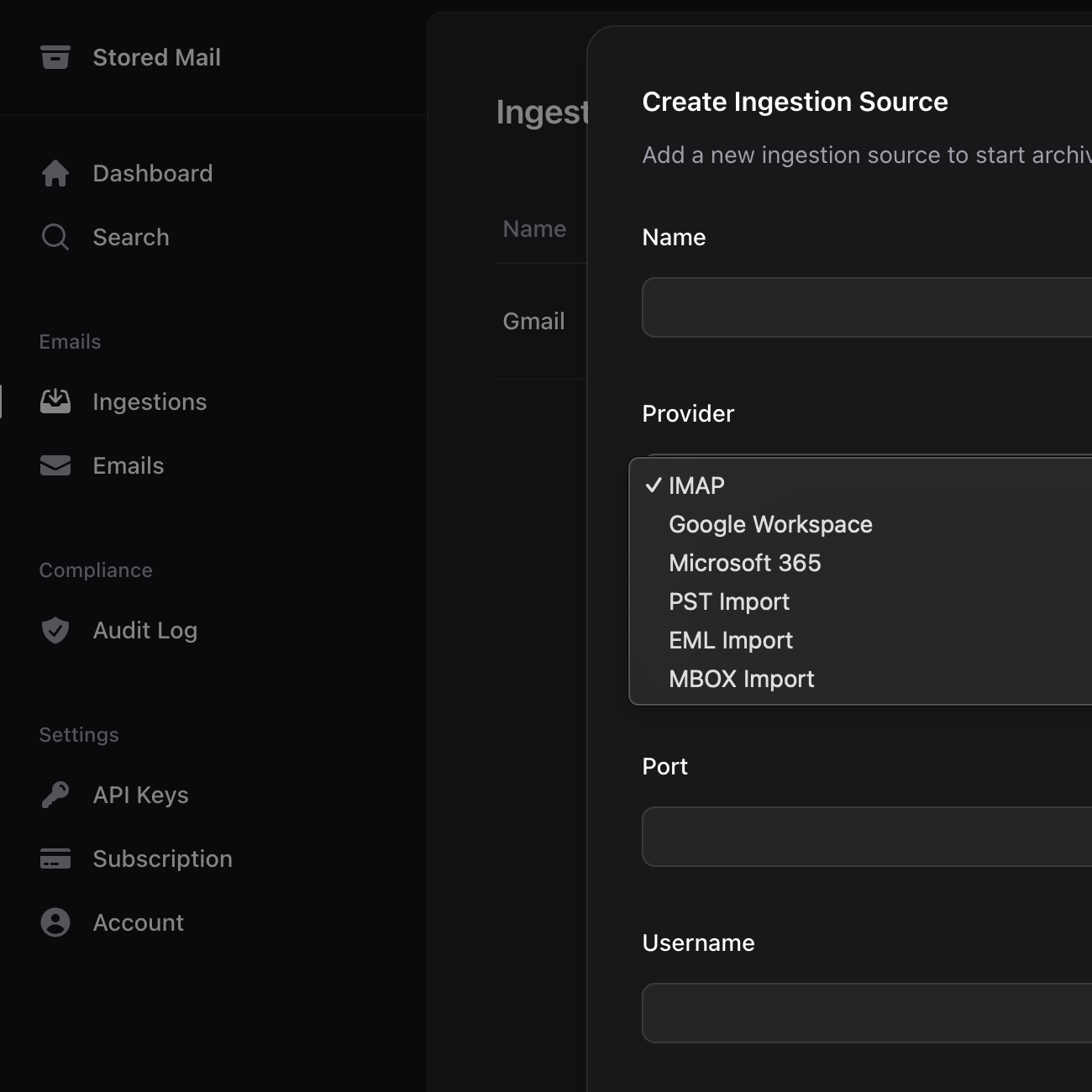The image size is (1092, 1092).
Task: Click into the Port text field
Action: (x=865, y=837)
